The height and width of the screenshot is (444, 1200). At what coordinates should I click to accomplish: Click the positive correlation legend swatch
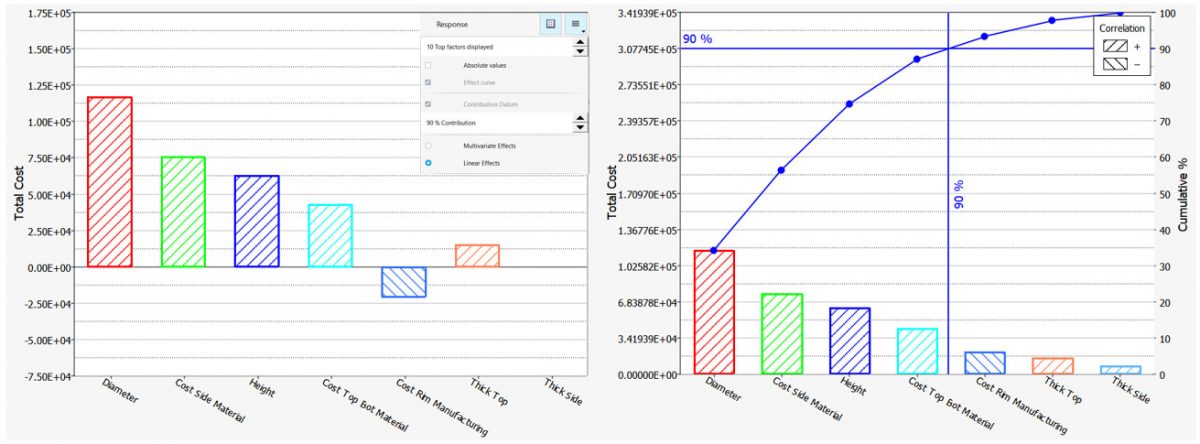click(1114, 45)
